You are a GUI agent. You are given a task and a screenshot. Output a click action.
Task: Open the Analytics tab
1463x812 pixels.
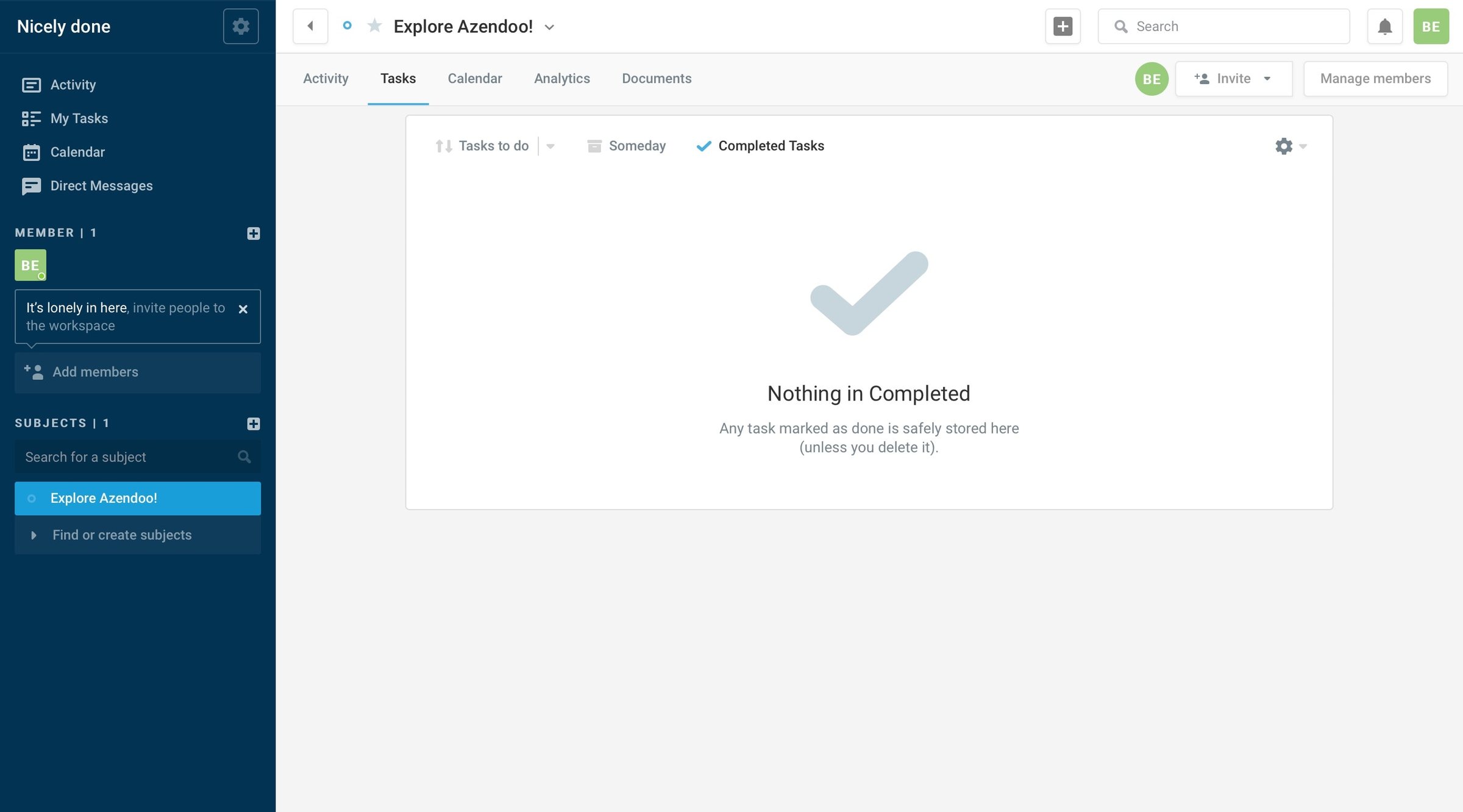(x=562, y=79)
